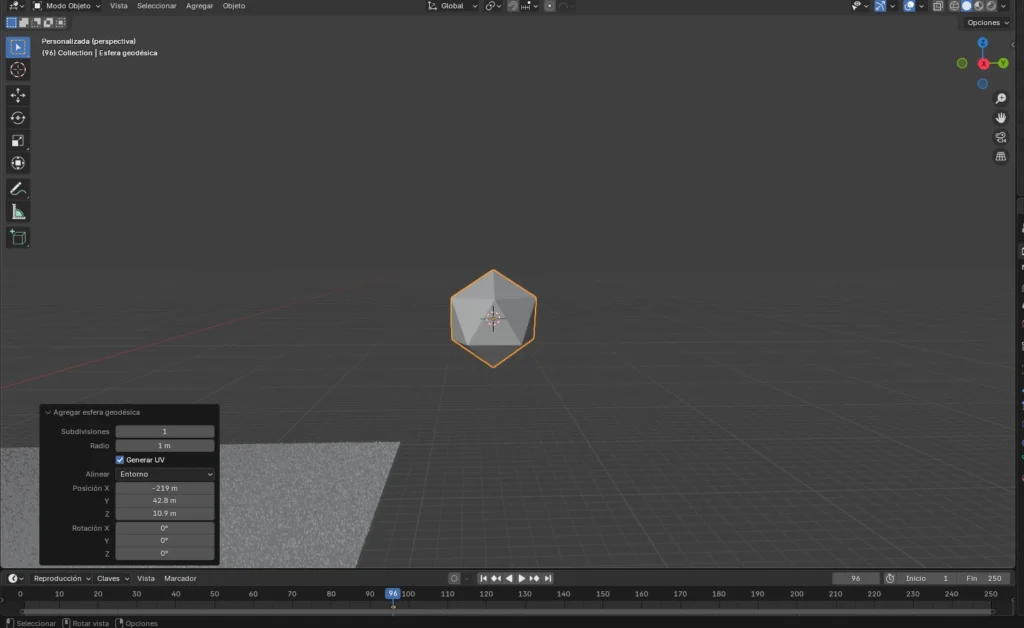Toggle camera view with the camera icon
The height and width of the screenshot is (628, 1024).
pos(1000,137)
